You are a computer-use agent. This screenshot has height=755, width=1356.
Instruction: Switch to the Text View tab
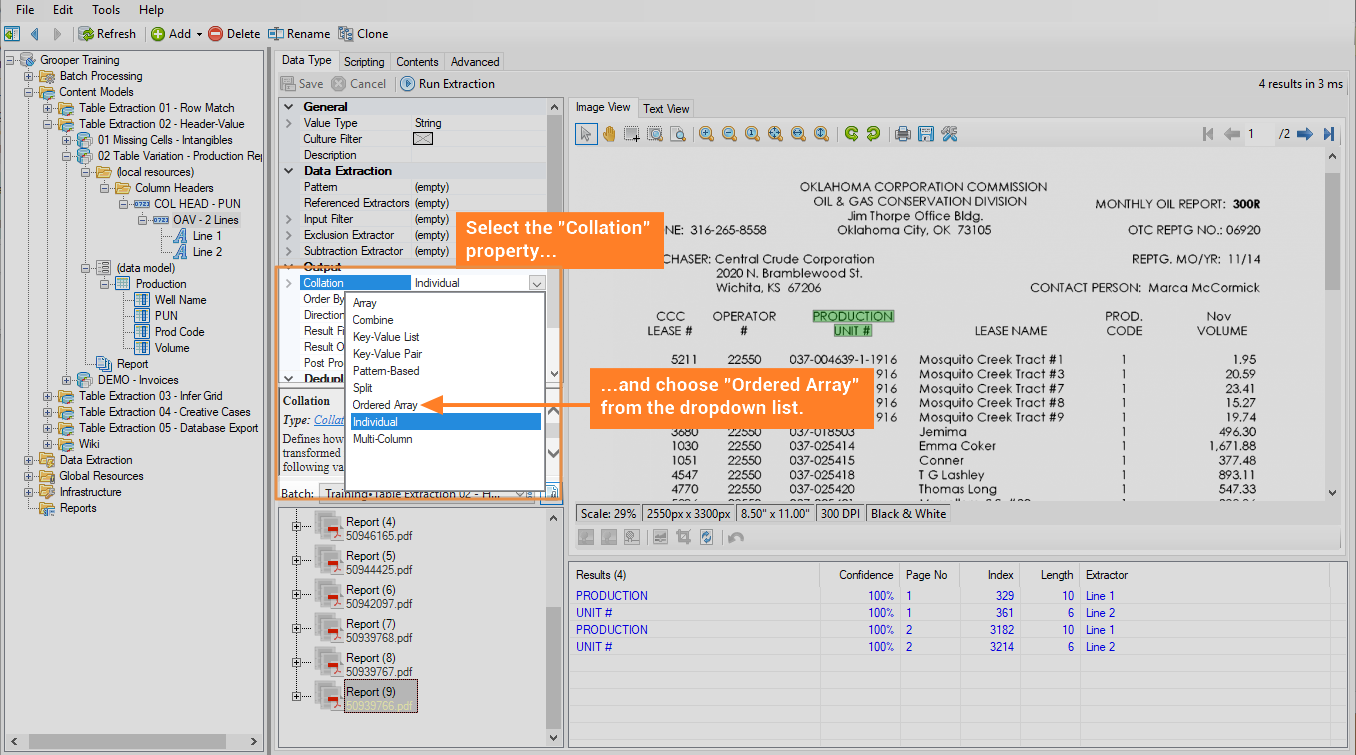(666, 108)
